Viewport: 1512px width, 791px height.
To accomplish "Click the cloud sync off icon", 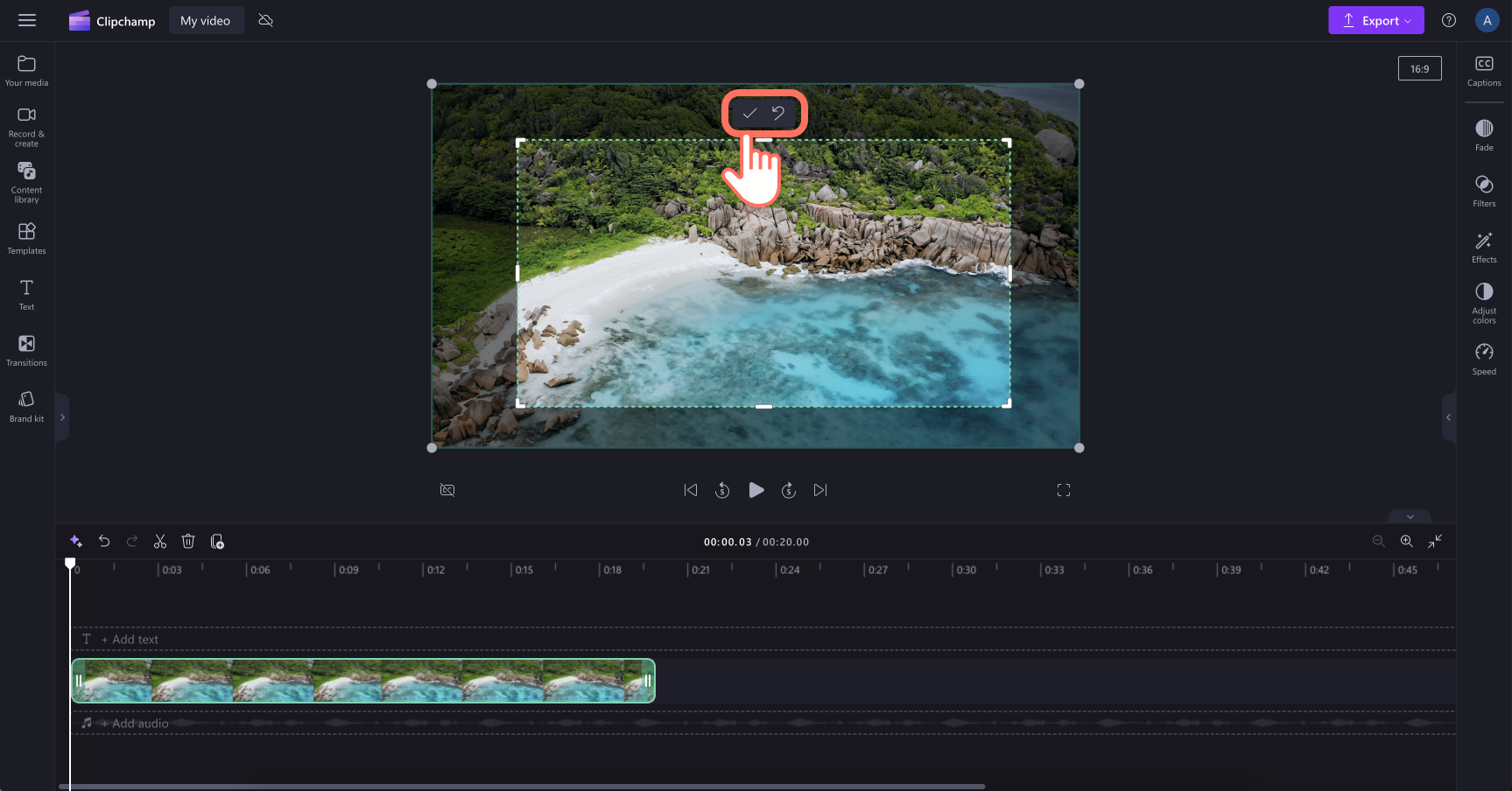I will click(x=266, y=20).
